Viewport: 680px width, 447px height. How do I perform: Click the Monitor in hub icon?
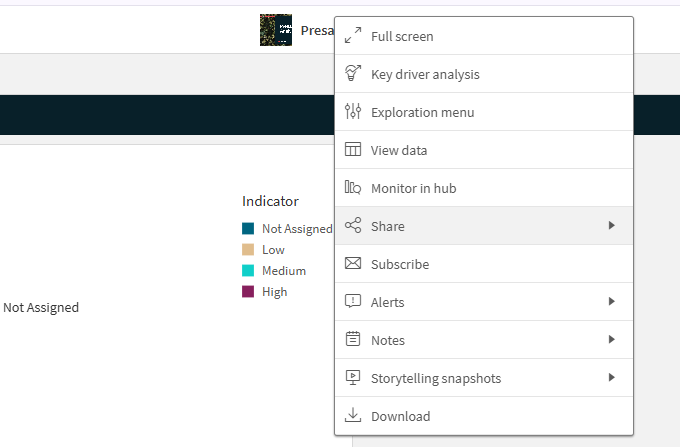pyautogui.click(x=352, y=188)
